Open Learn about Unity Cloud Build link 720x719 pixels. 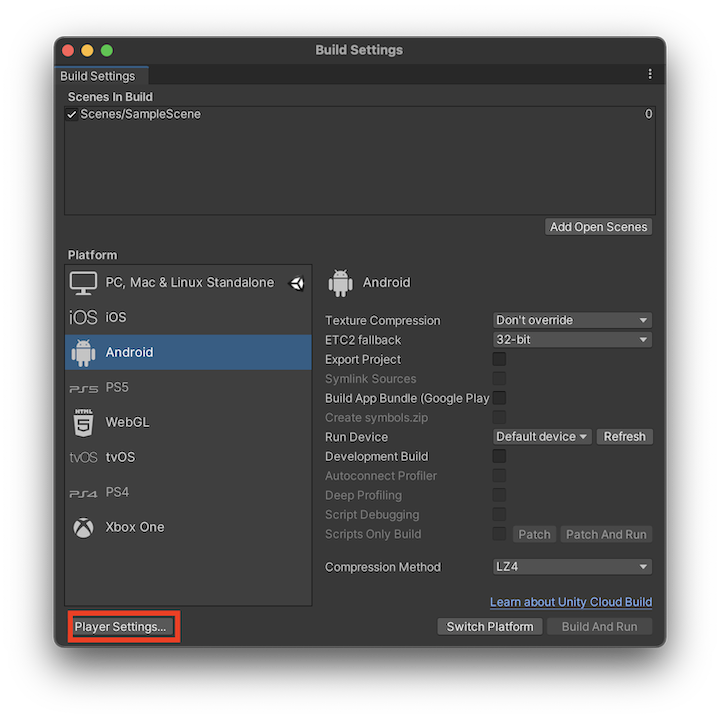[x=571, y=602]
